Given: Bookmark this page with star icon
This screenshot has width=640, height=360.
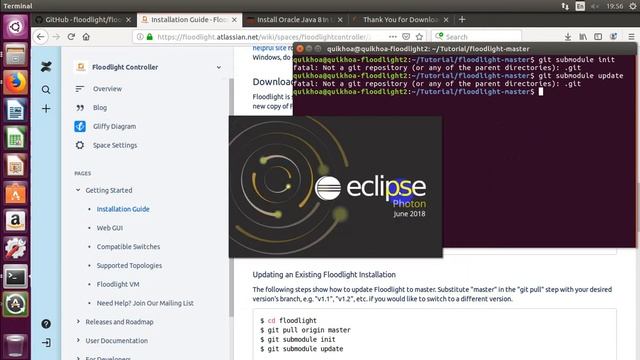Looking at the screenshot, I should (x=419, y=37).
